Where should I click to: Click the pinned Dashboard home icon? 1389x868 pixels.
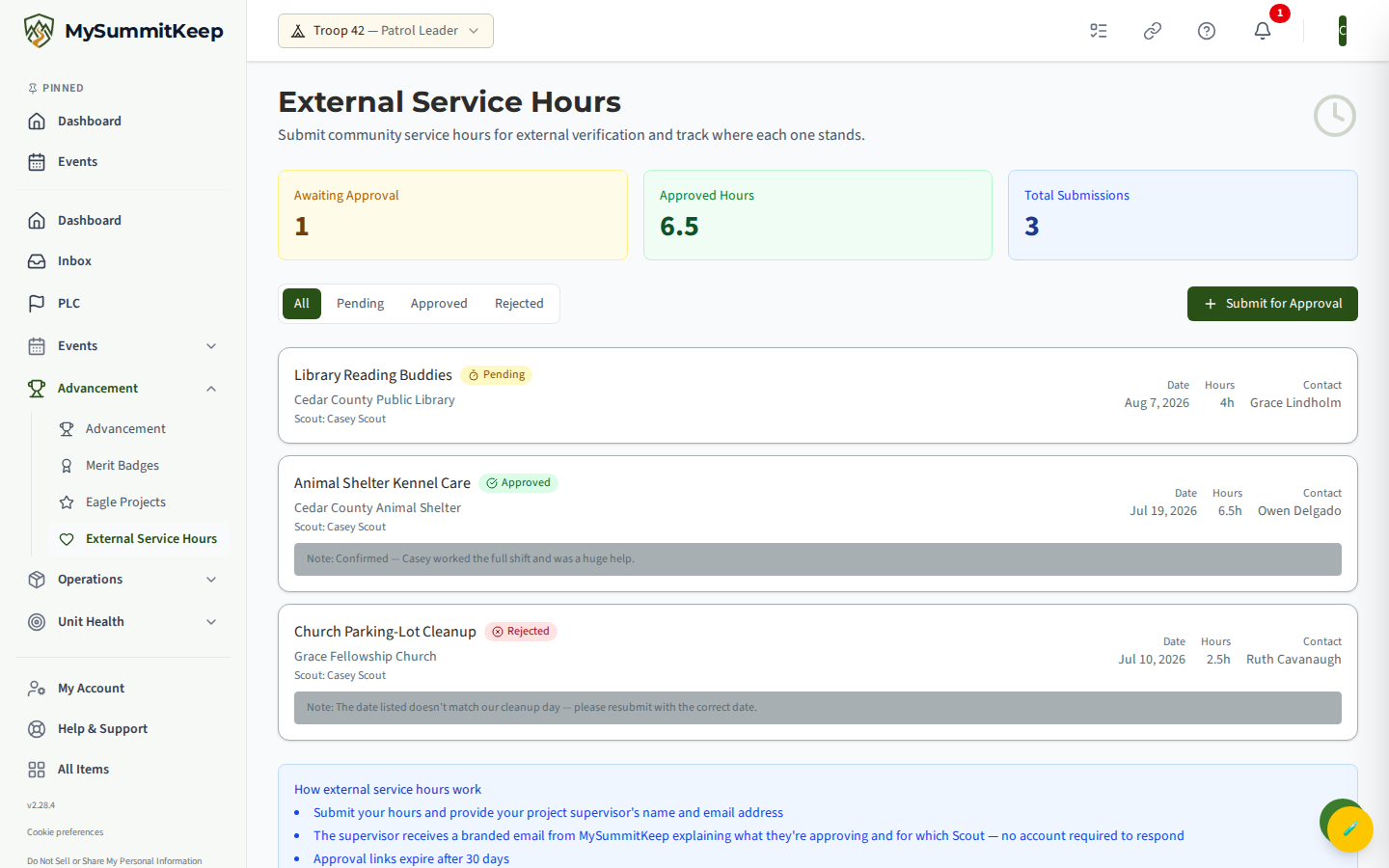tap(37, 121)
